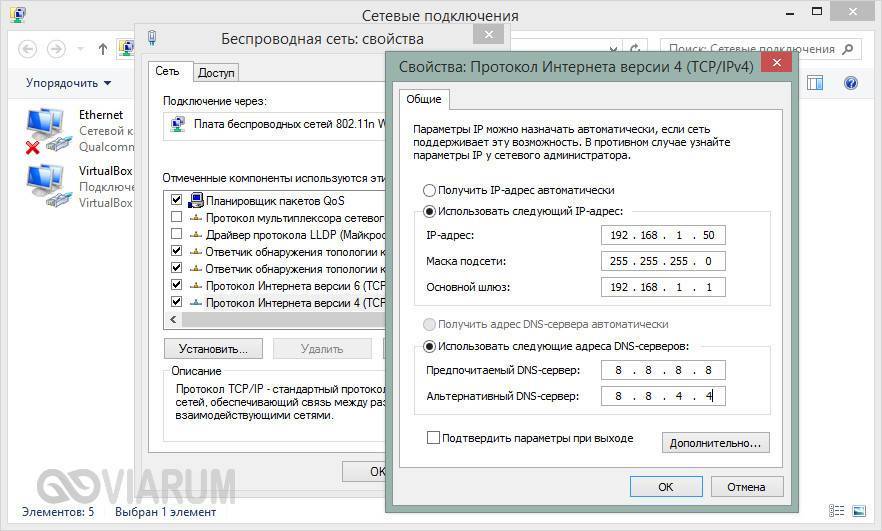Open recent locations dropdown arrow beside Forward
This screenshot has width=882, height=531.
[x=80, y=49]
